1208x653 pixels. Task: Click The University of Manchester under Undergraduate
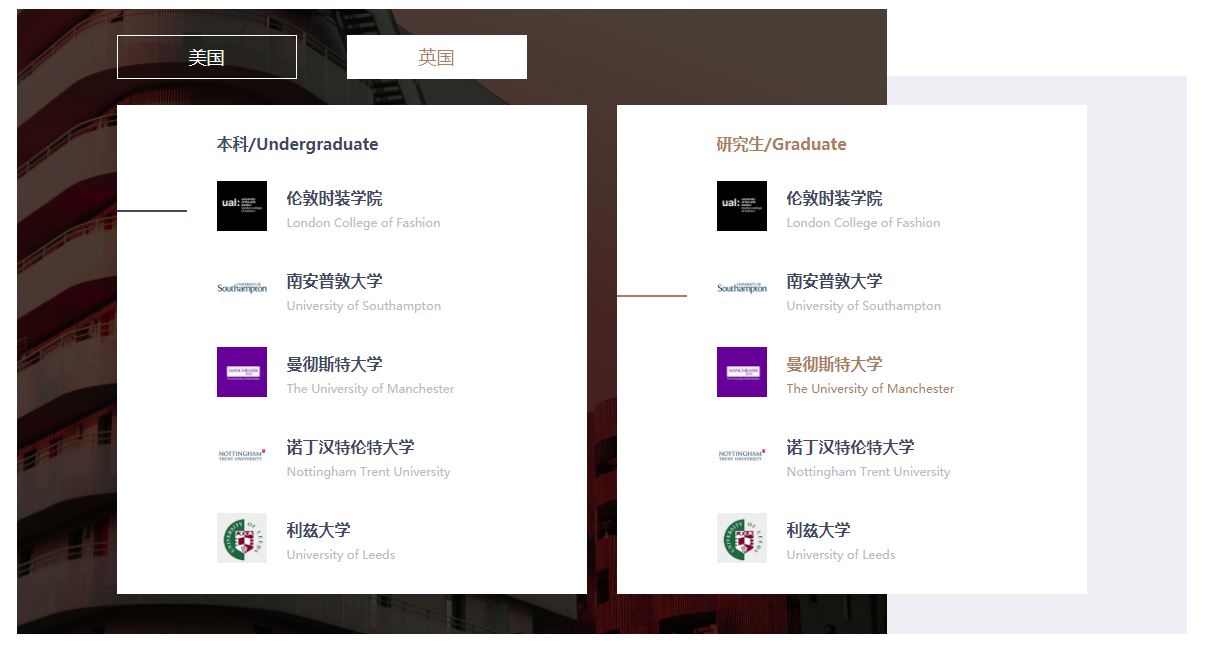pyautogui.click(x=371, y=389)
